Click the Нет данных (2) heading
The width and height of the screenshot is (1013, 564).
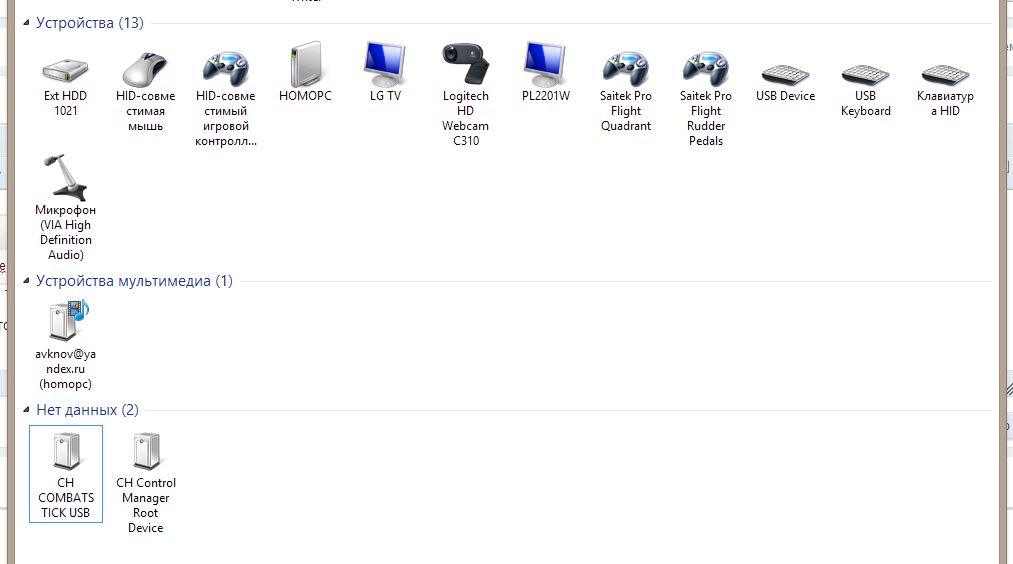[x=87, y=410]
